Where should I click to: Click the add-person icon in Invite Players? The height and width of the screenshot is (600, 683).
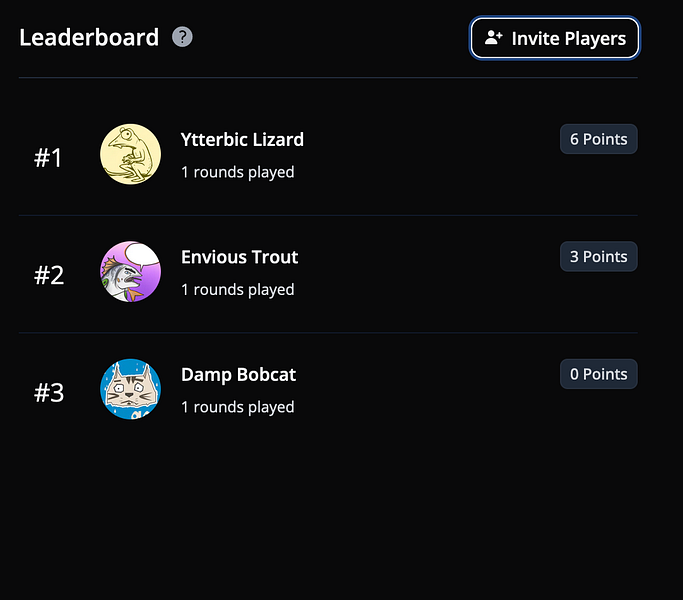click(x=494, y=37)
